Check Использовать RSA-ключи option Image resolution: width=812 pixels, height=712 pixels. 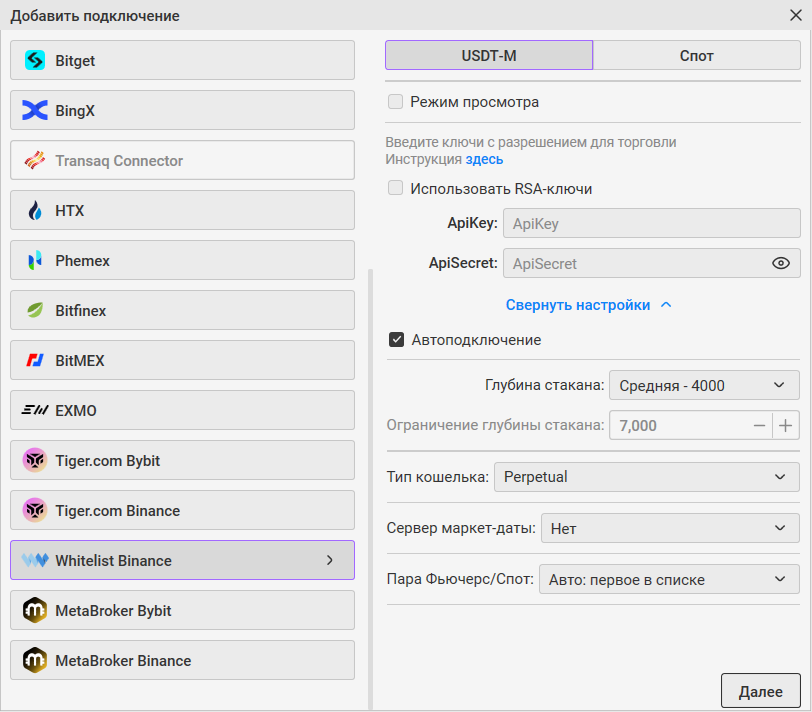click(396, 188)
